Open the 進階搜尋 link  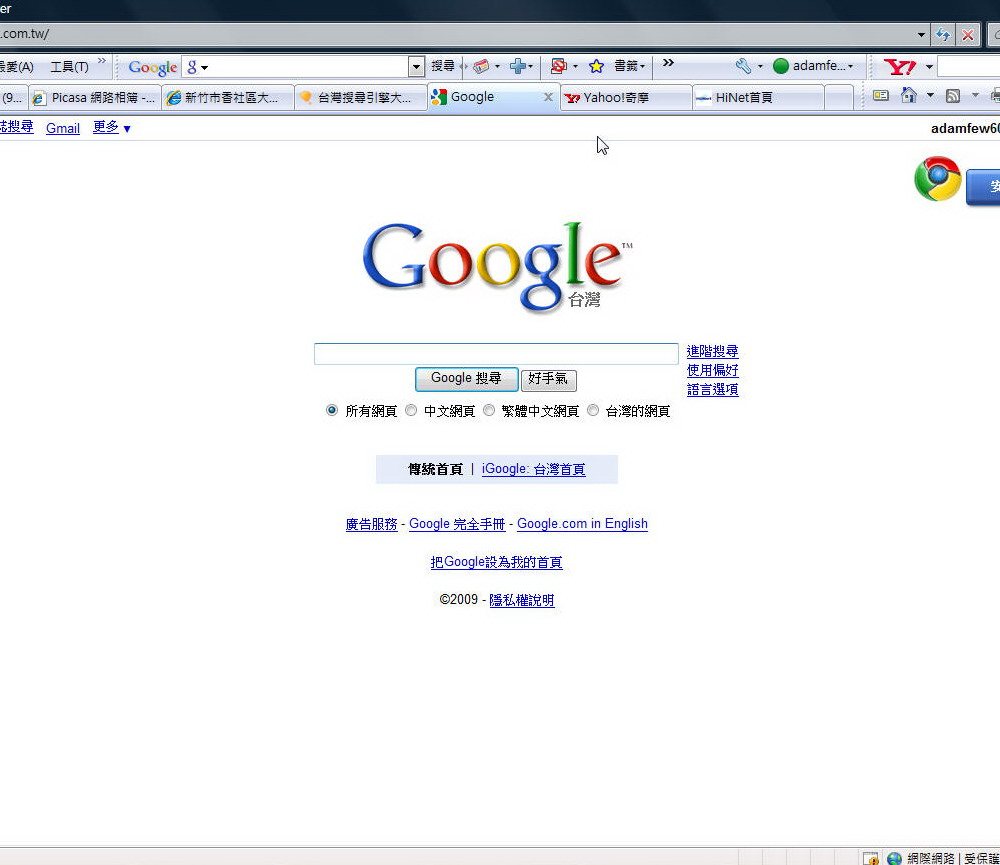(x=712, y=351)
